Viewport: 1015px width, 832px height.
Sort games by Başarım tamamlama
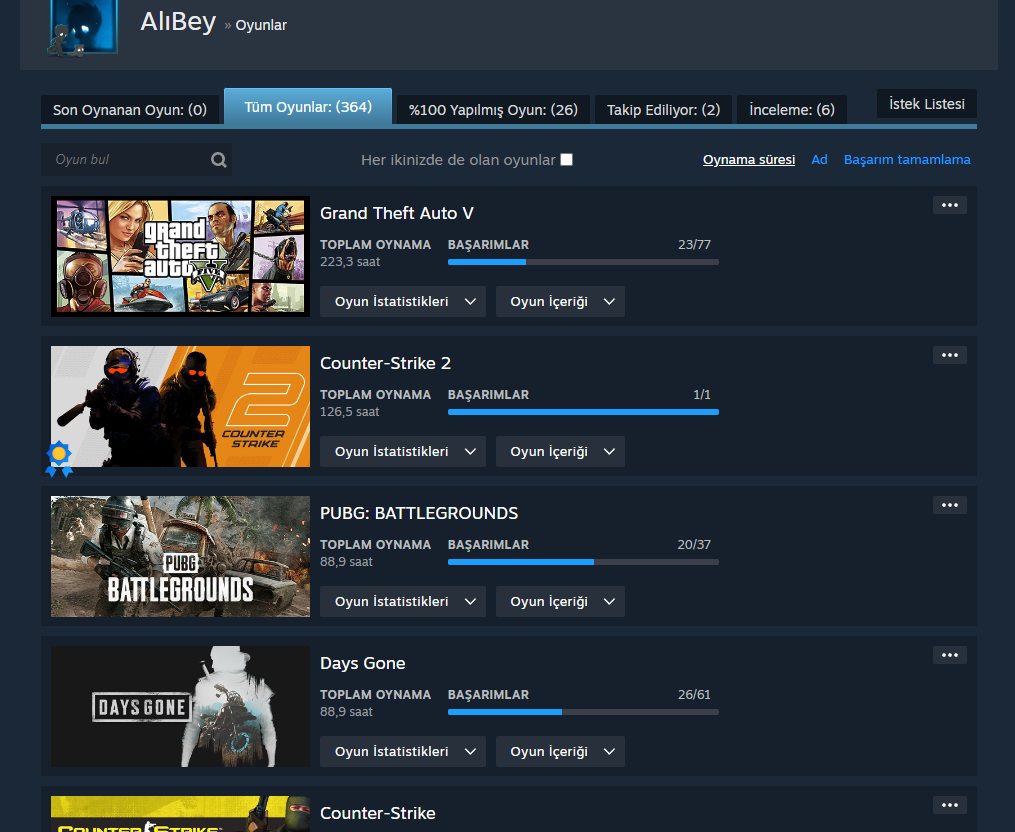907,159
